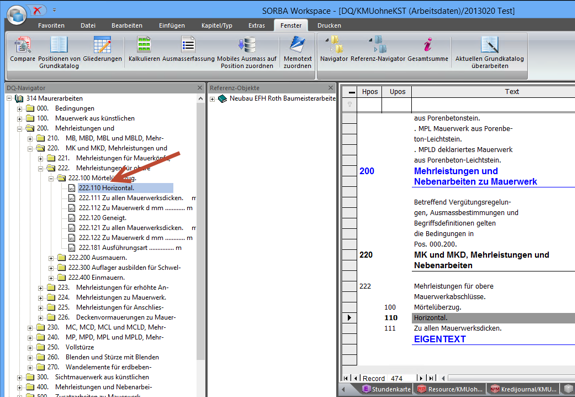
Task: Open the Datei menu
Action: 88,26
